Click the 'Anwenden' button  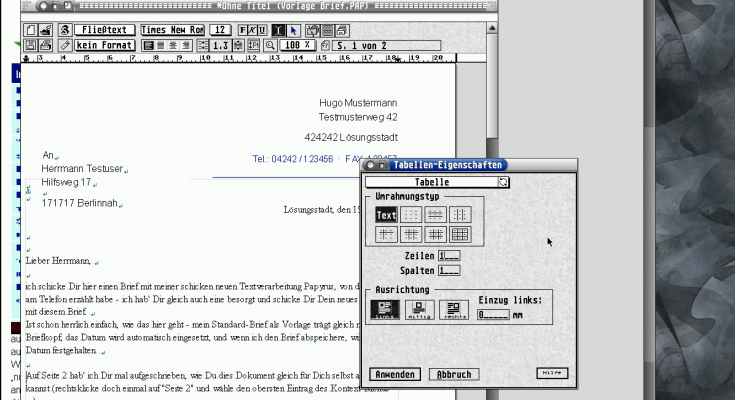[x=394, y=374]
